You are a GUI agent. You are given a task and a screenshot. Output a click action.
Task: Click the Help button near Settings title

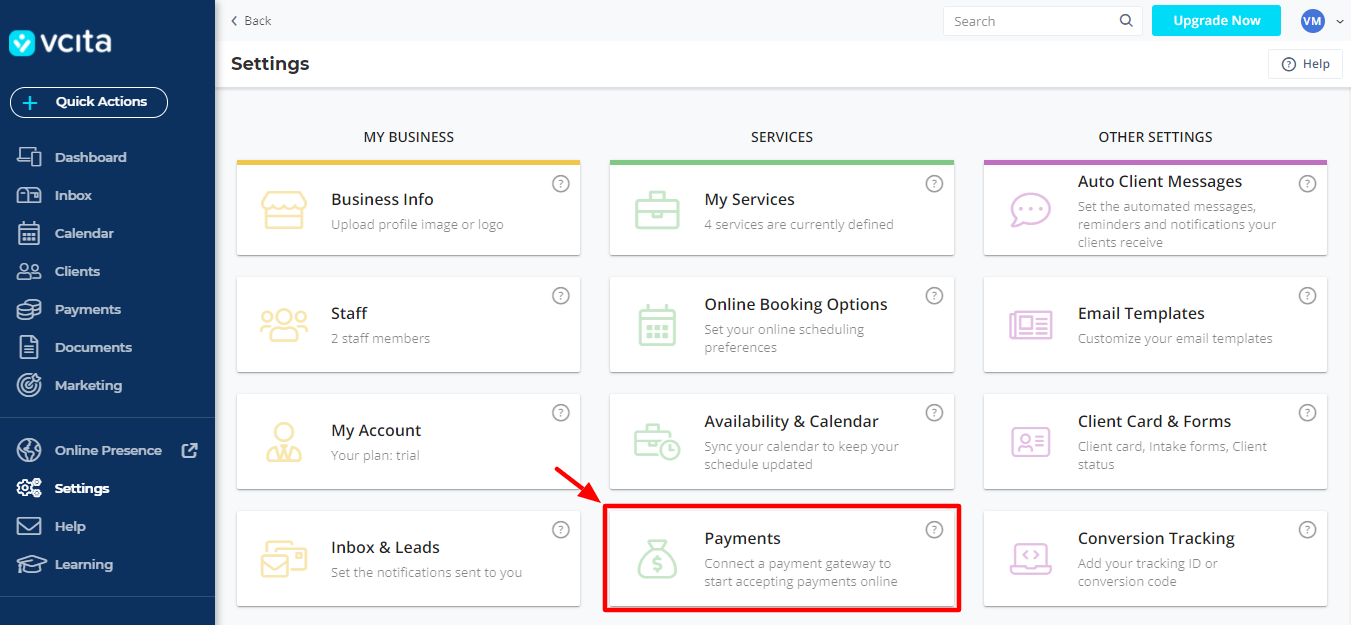click(x=1305, y=64)
